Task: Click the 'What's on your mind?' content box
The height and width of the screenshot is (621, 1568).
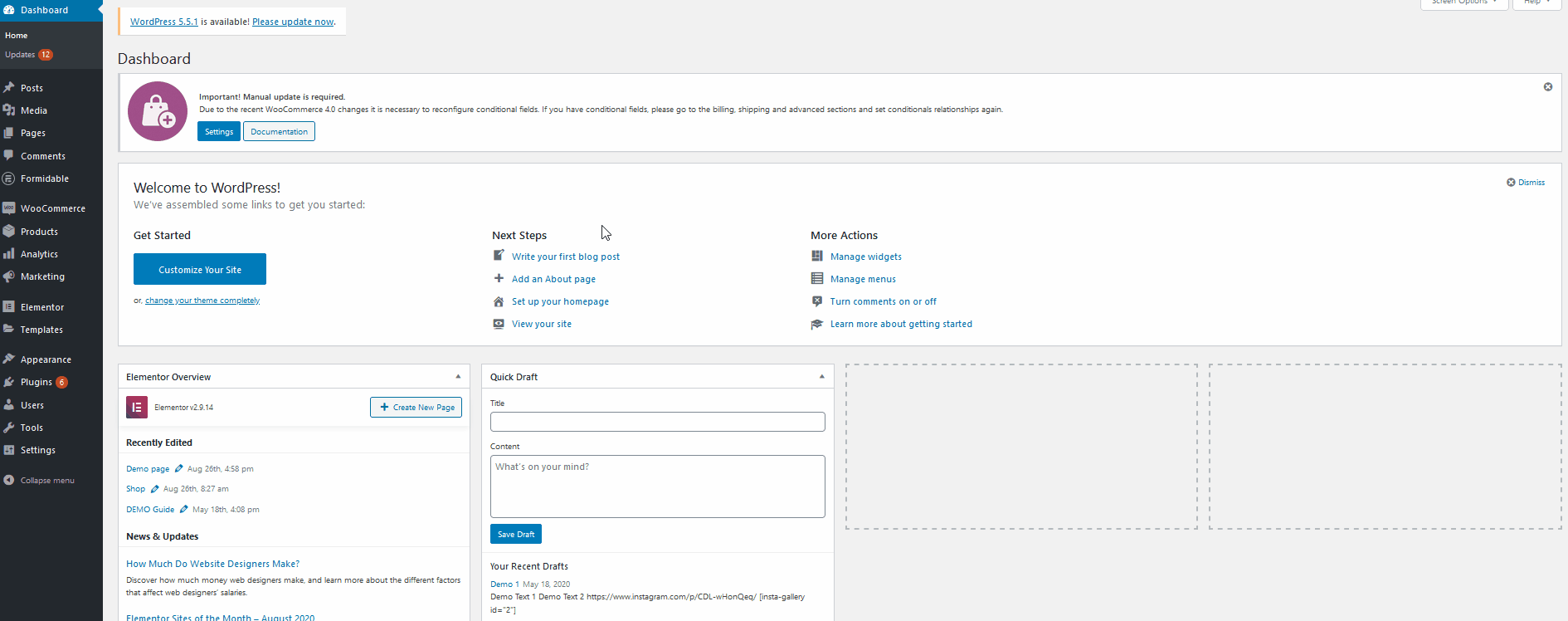Action: coord(658,487)
